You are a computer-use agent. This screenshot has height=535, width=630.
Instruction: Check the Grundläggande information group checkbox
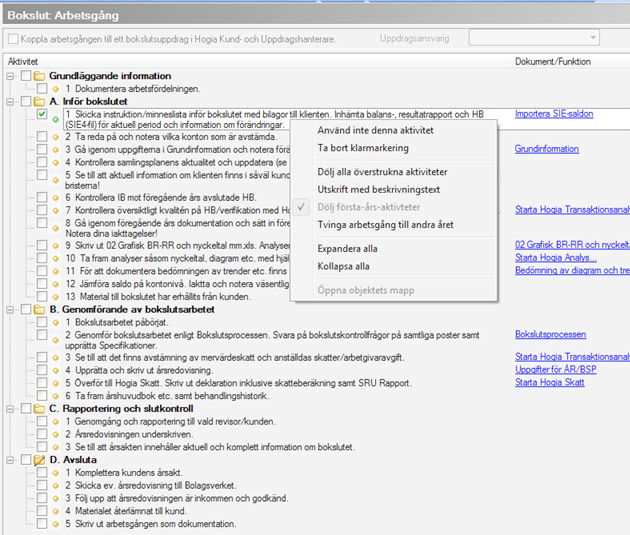pos(26,76)
